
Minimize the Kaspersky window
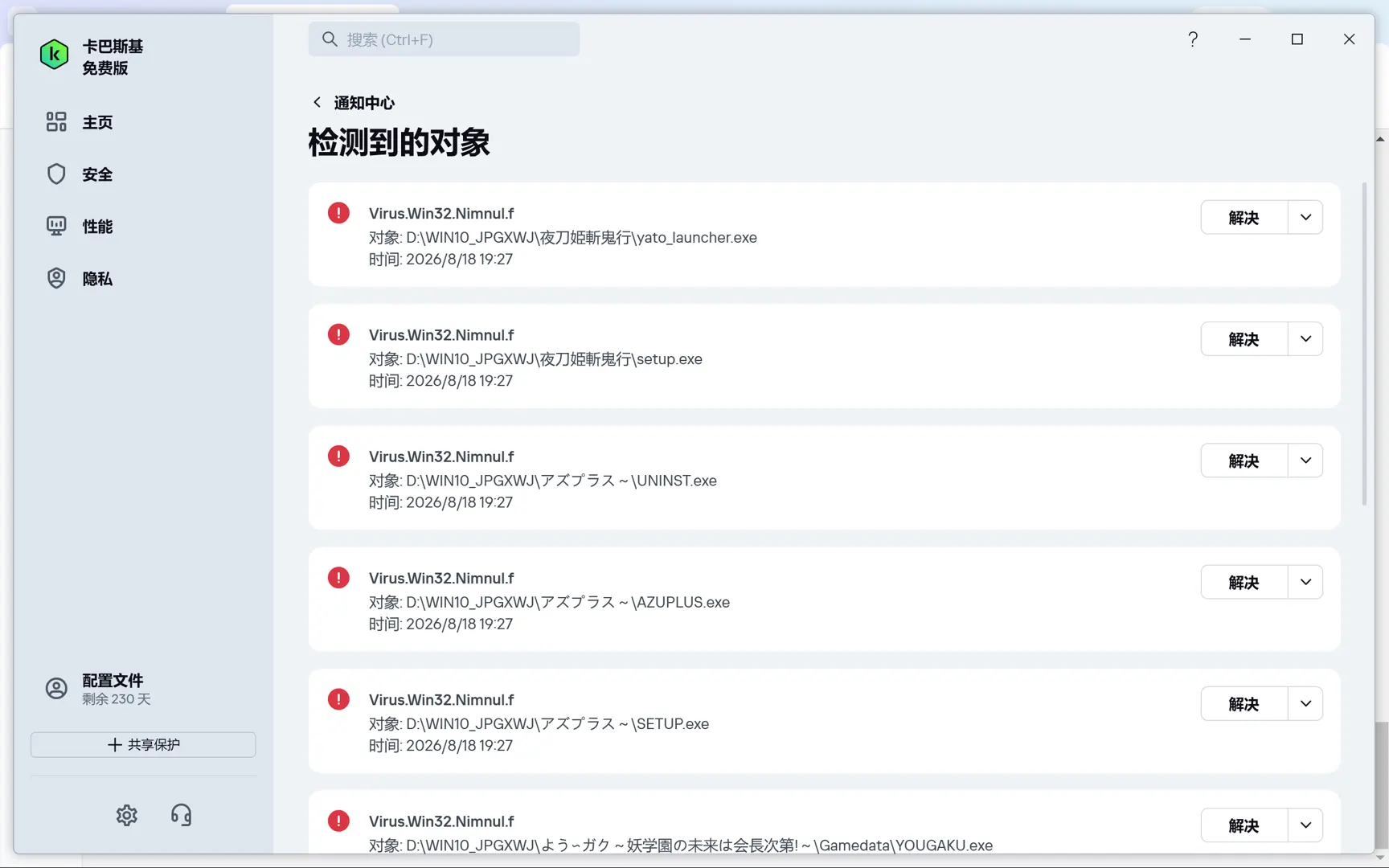[x=1245, y=39]
